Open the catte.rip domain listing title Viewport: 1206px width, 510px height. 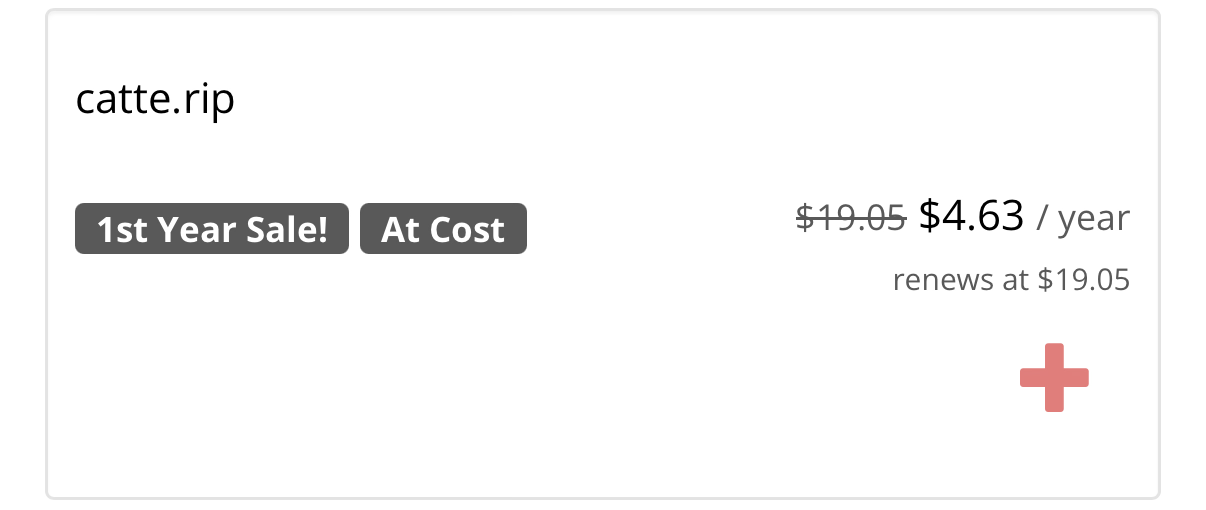[155, 100]
